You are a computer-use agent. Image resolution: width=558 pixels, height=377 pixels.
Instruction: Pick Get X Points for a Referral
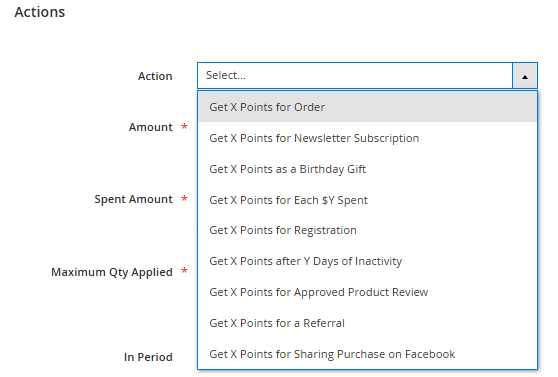tap(368, 323)
